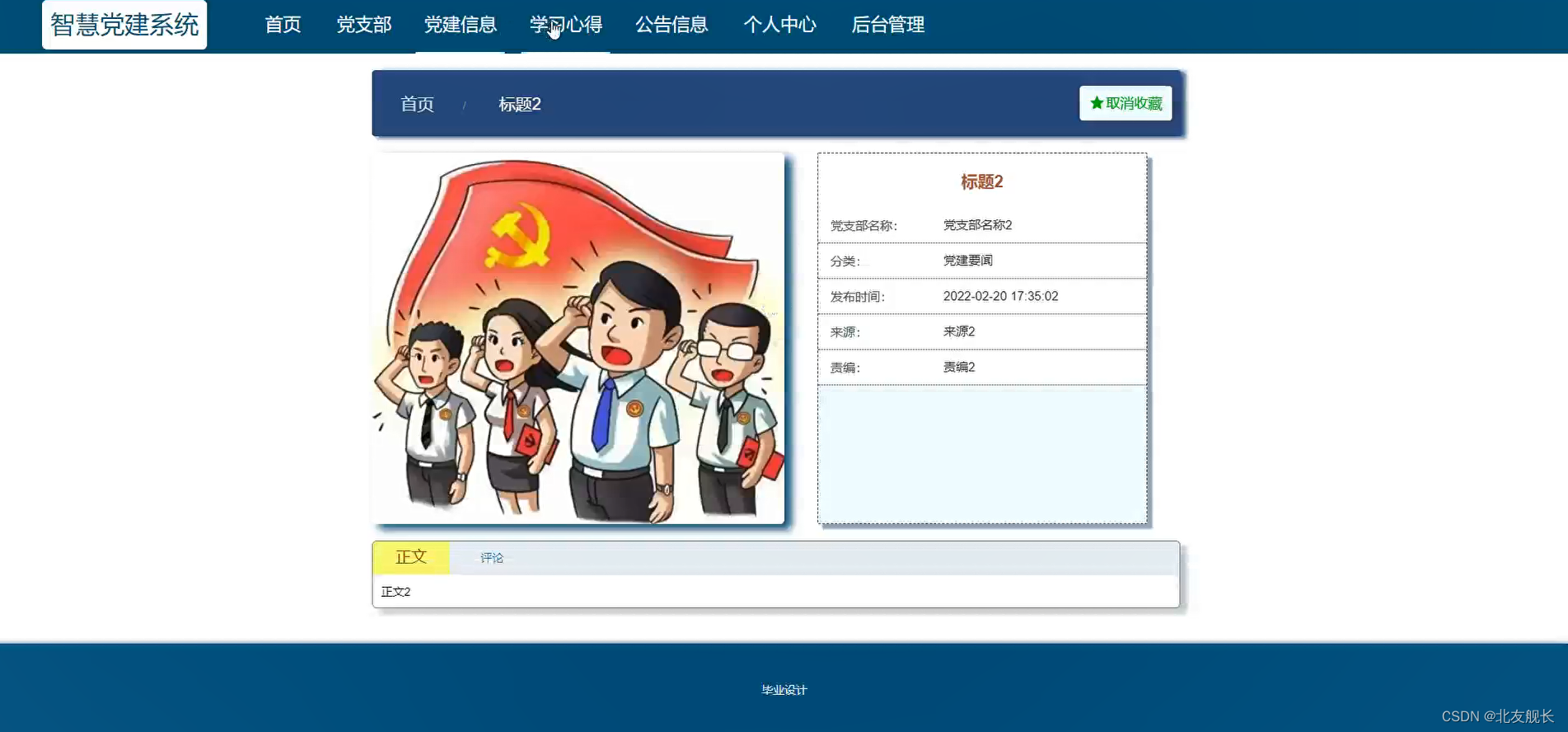Click the value 责编2
Image resolution: width=1568 pixels, height=732 pixels.
click(x=959, y=367)
